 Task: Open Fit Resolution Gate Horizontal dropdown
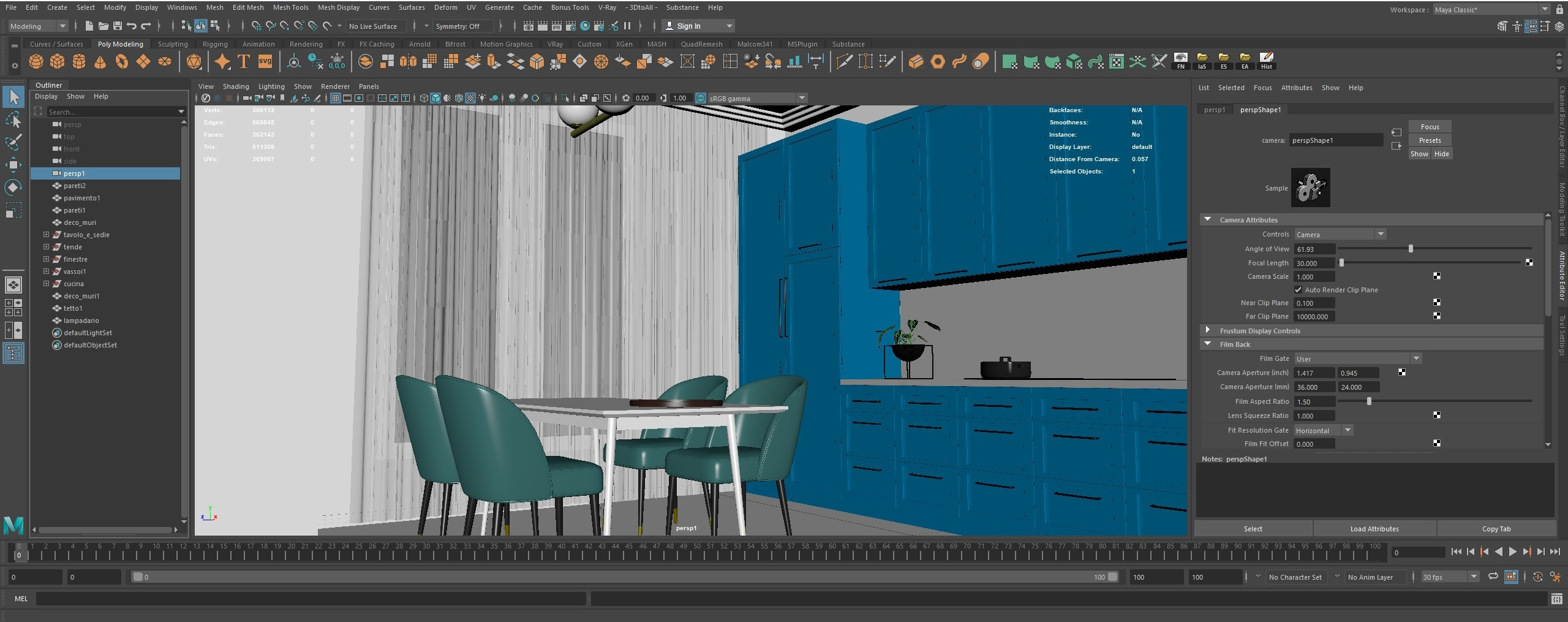1322,430
